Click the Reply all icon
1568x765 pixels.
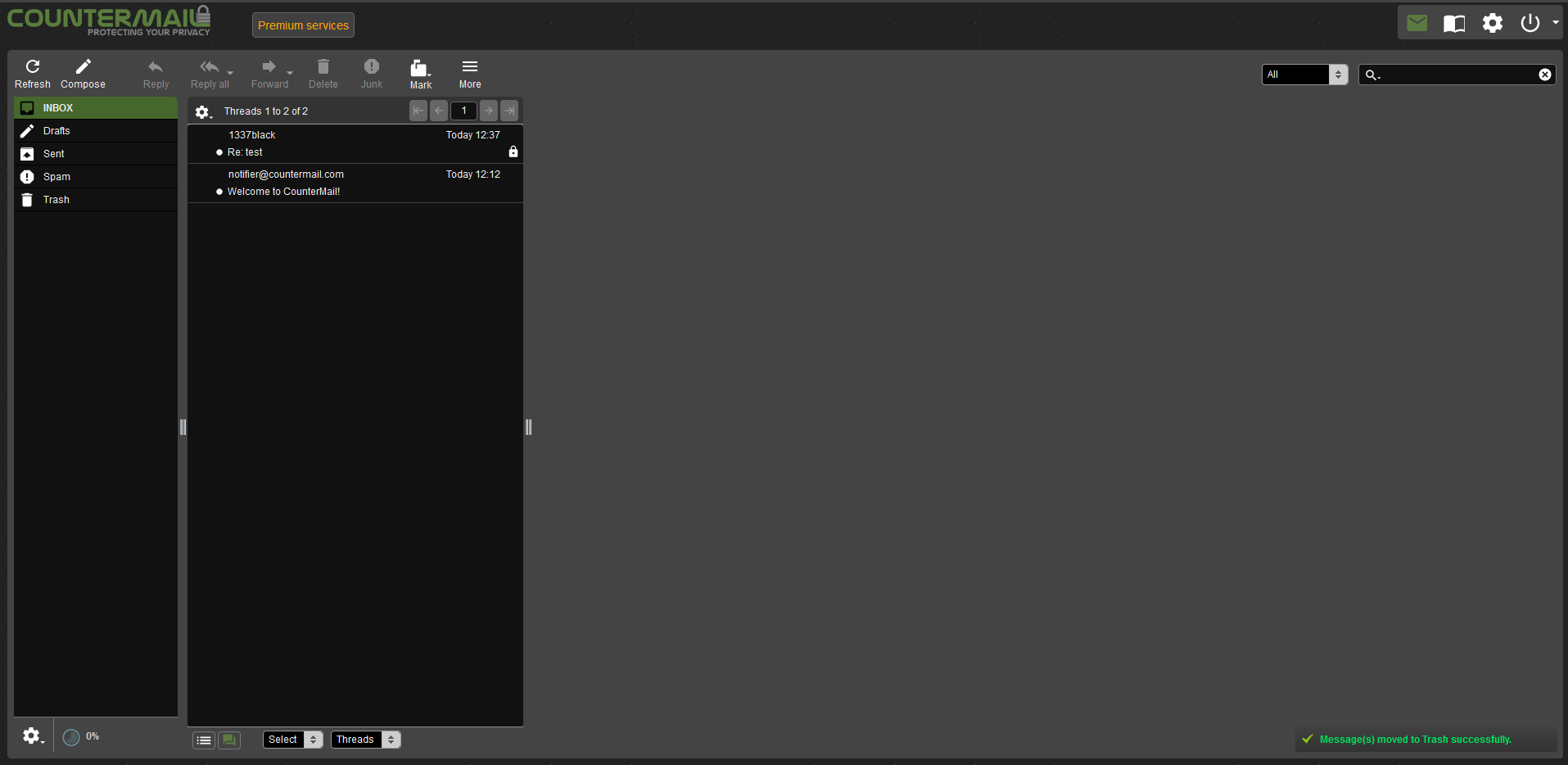click(x=210, y=66)
